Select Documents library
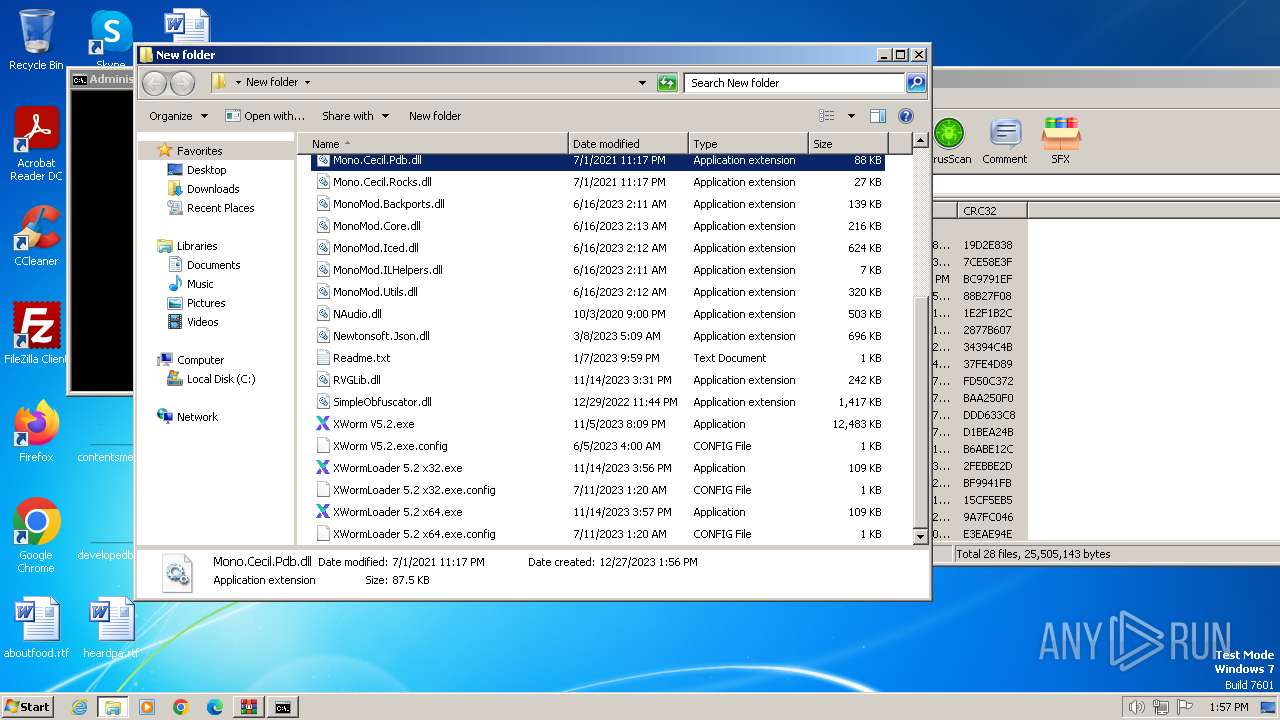This screenshot has height=720, width=1280. 213,265
